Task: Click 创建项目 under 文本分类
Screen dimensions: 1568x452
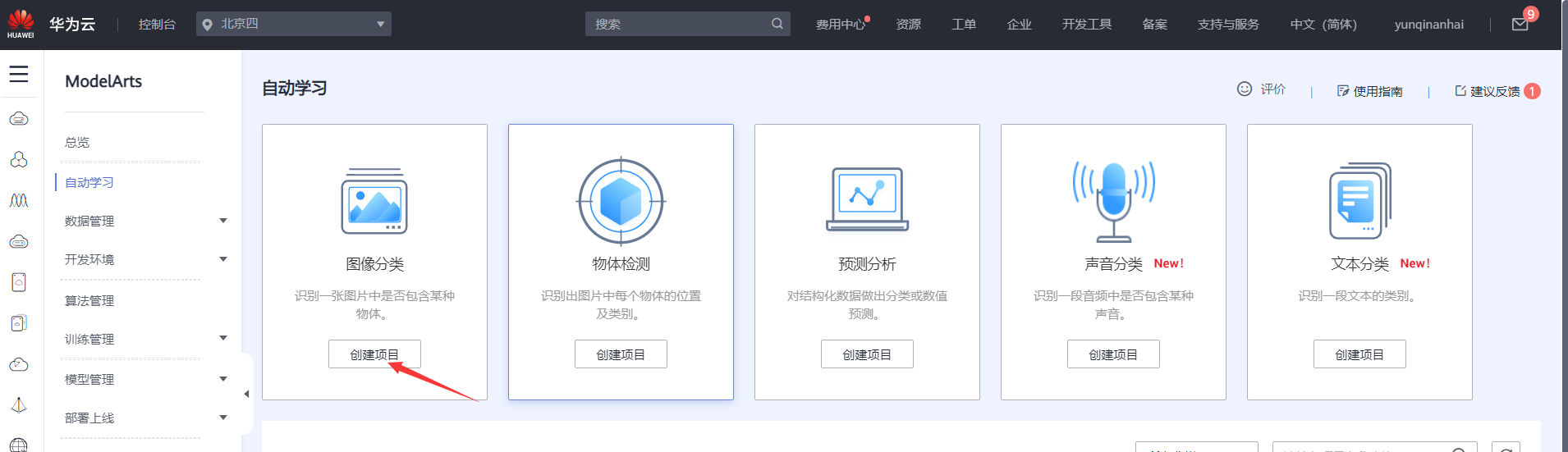Action: pos(1359,354)
